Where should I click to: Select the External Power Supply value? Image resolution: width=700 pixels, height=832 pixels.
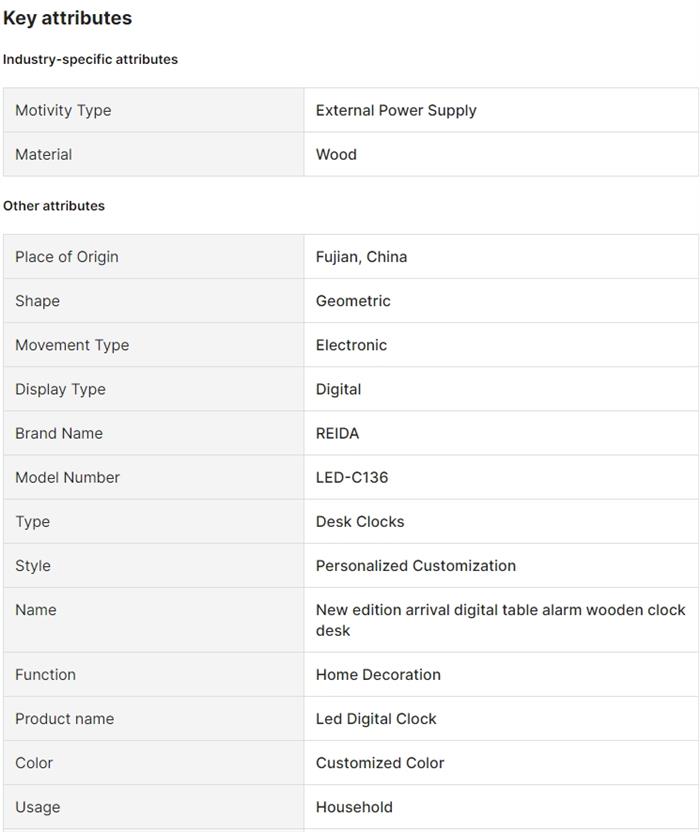[396, 110]
